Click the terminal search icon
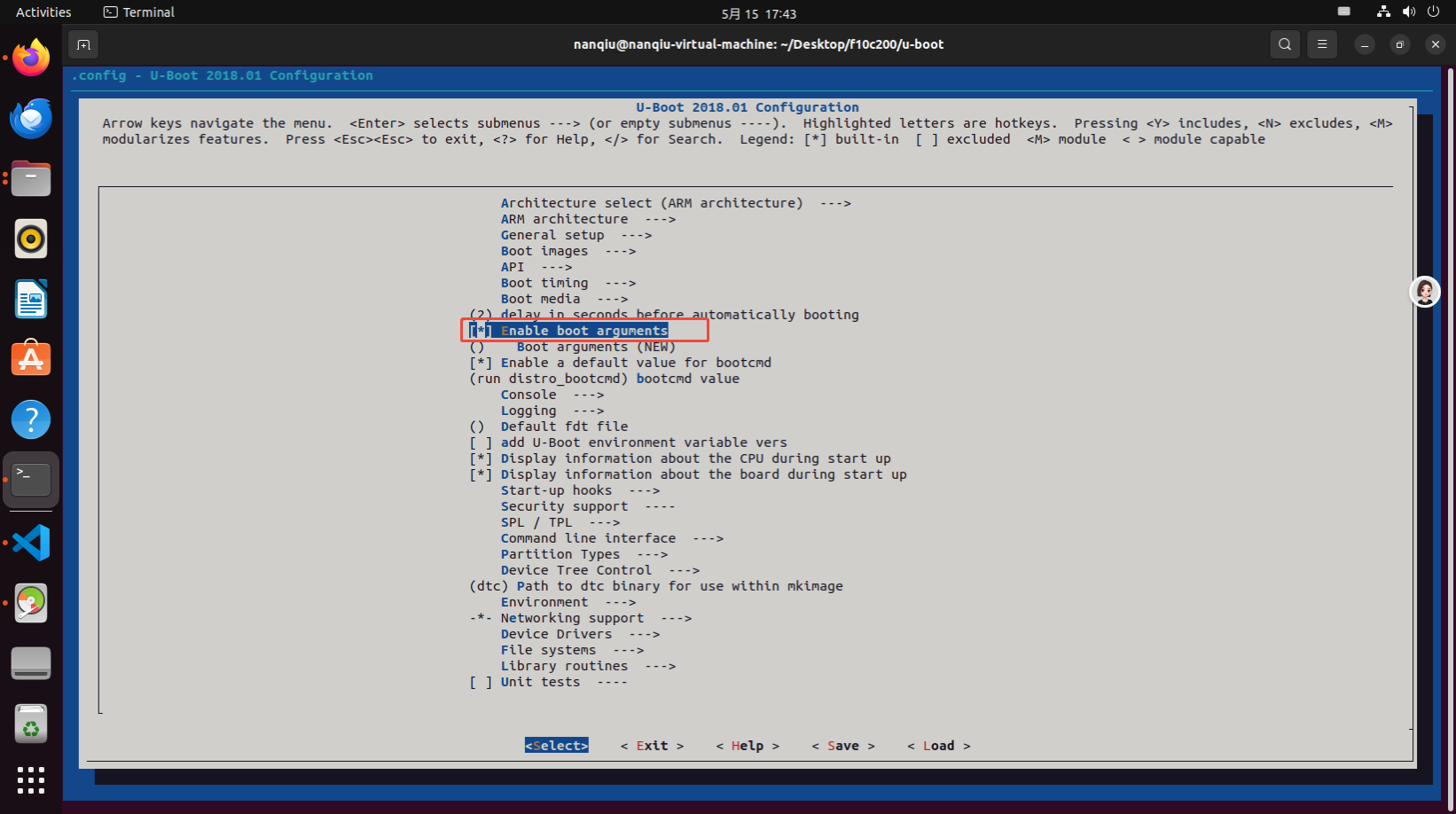 (1285, 44)
